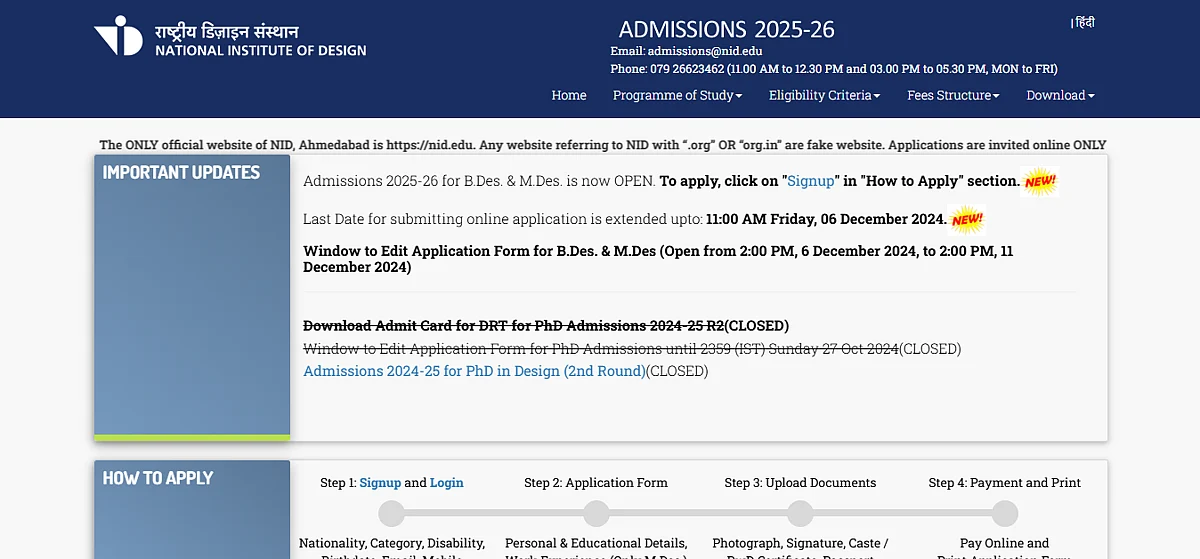
Task: Open Admissions 2024-25 PhD 2nd Round link
Action: [474, 371]
